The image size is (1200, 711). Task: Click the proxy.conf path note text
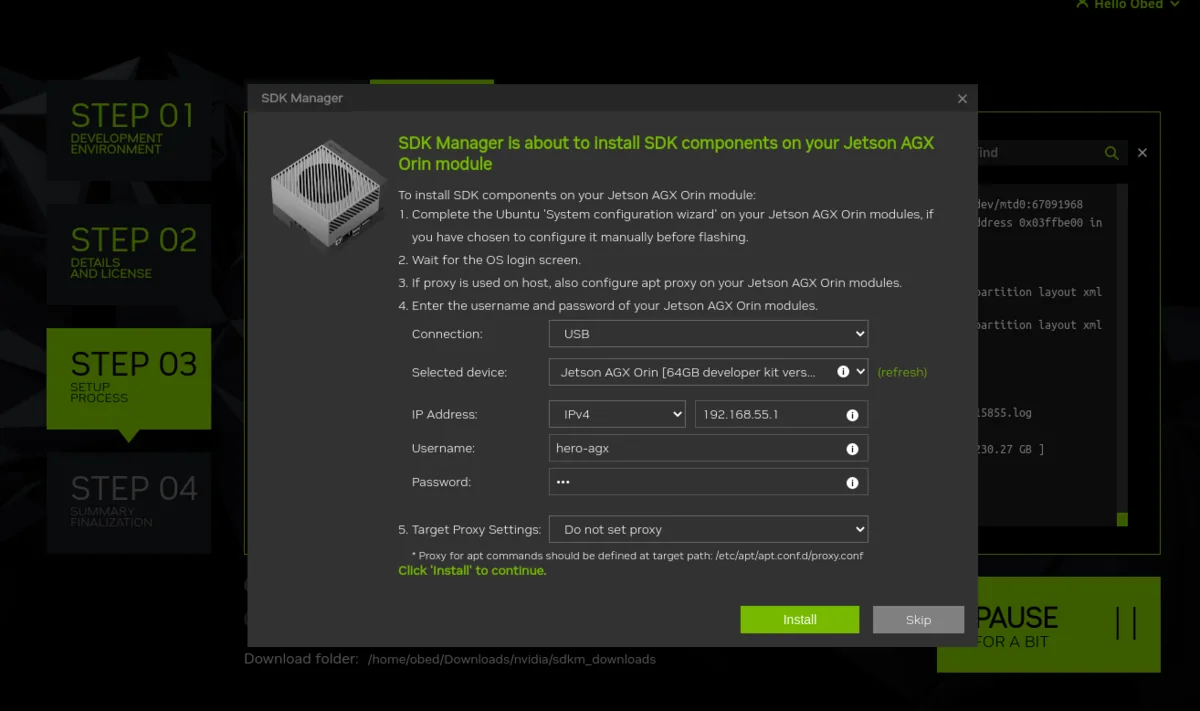tap(637, 555)
